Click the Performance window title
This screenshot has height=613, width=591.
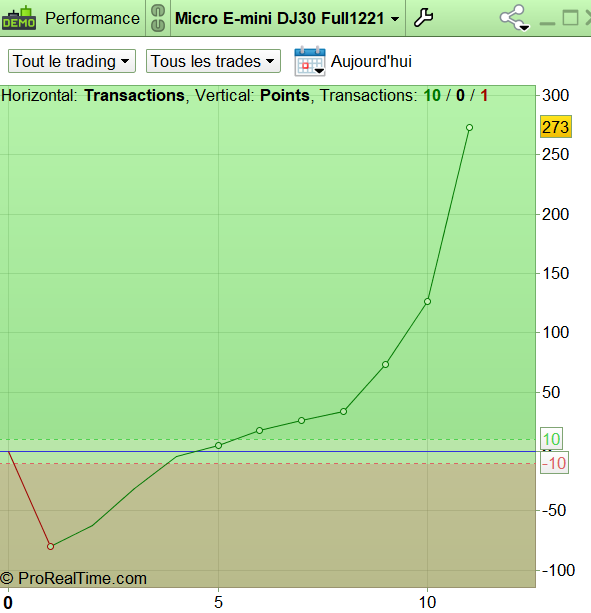point(92,18)
